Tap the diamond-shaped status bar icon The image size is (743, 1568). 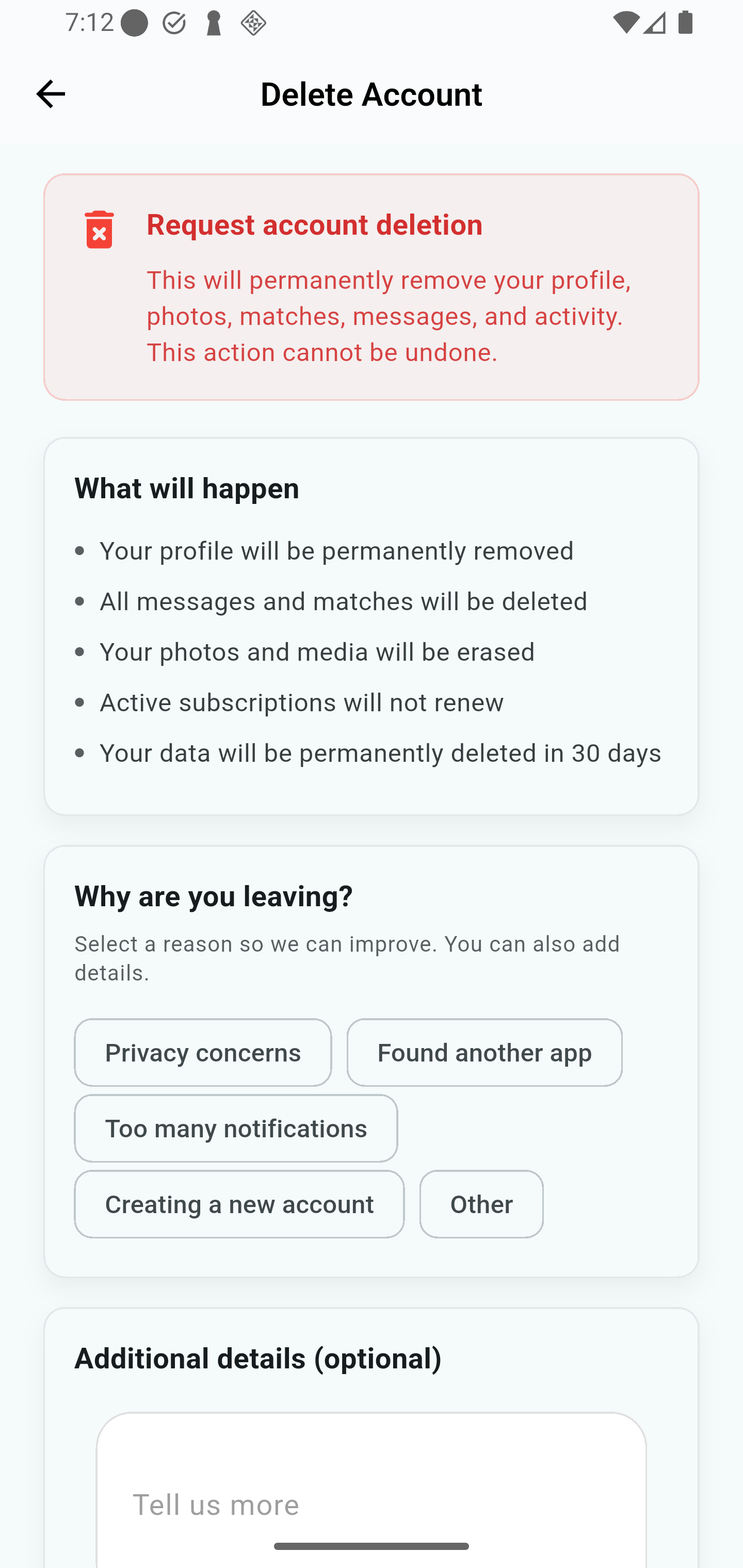pyautogui.click(x=253, y=24)
